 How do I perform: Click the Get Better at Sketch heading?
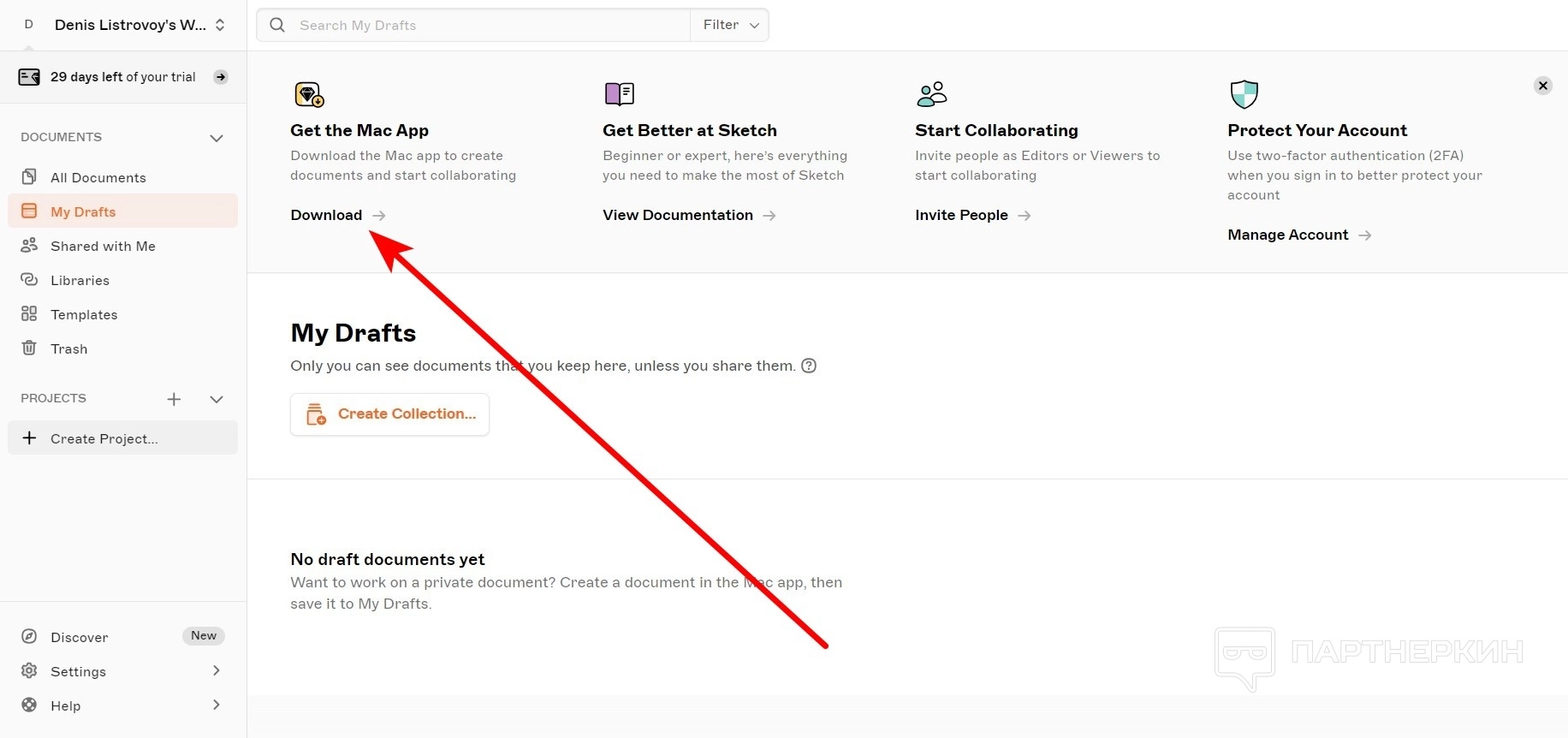[690, 130]
